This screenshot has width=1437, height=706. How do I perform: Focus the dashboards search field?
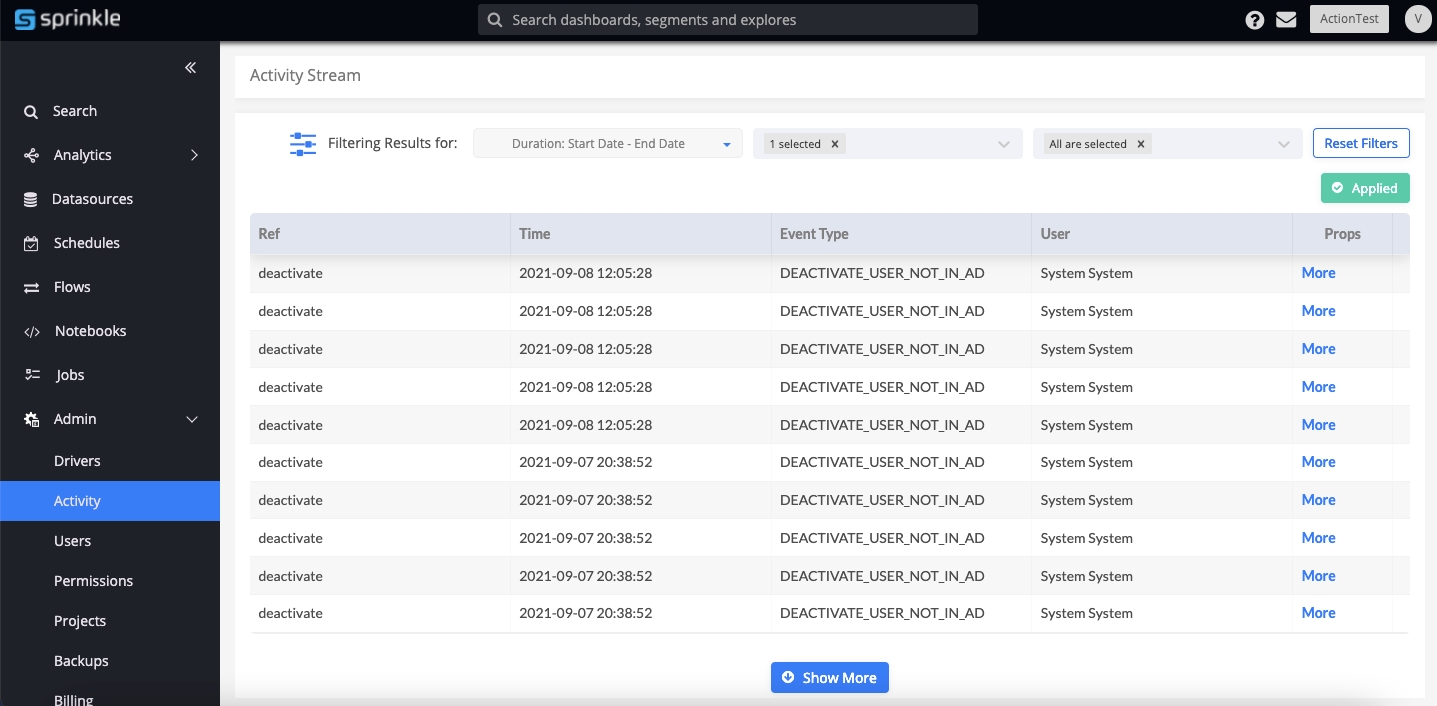[727, 20]
